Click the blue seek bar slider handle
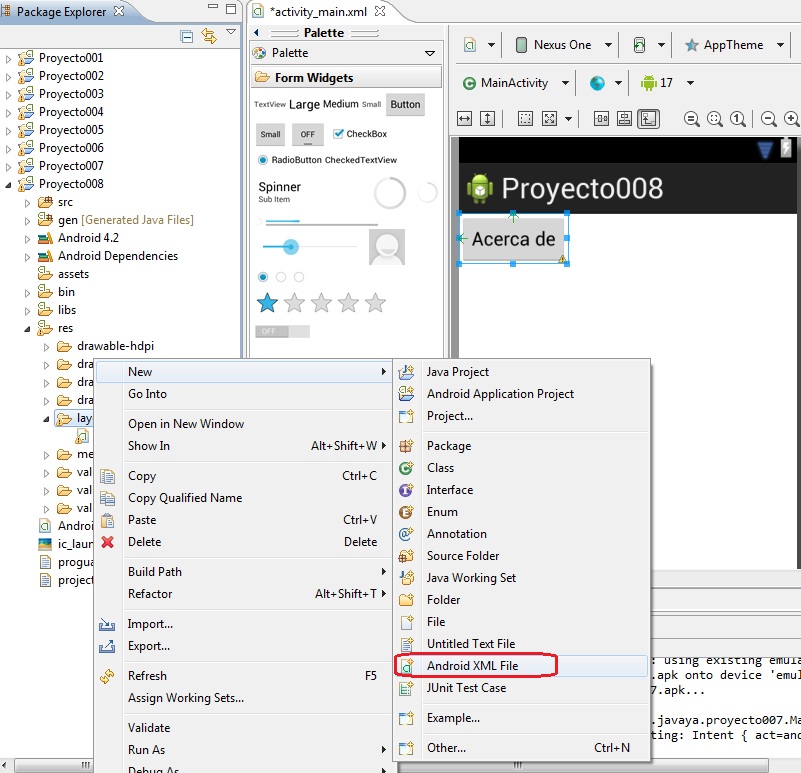 click(291, 247)
